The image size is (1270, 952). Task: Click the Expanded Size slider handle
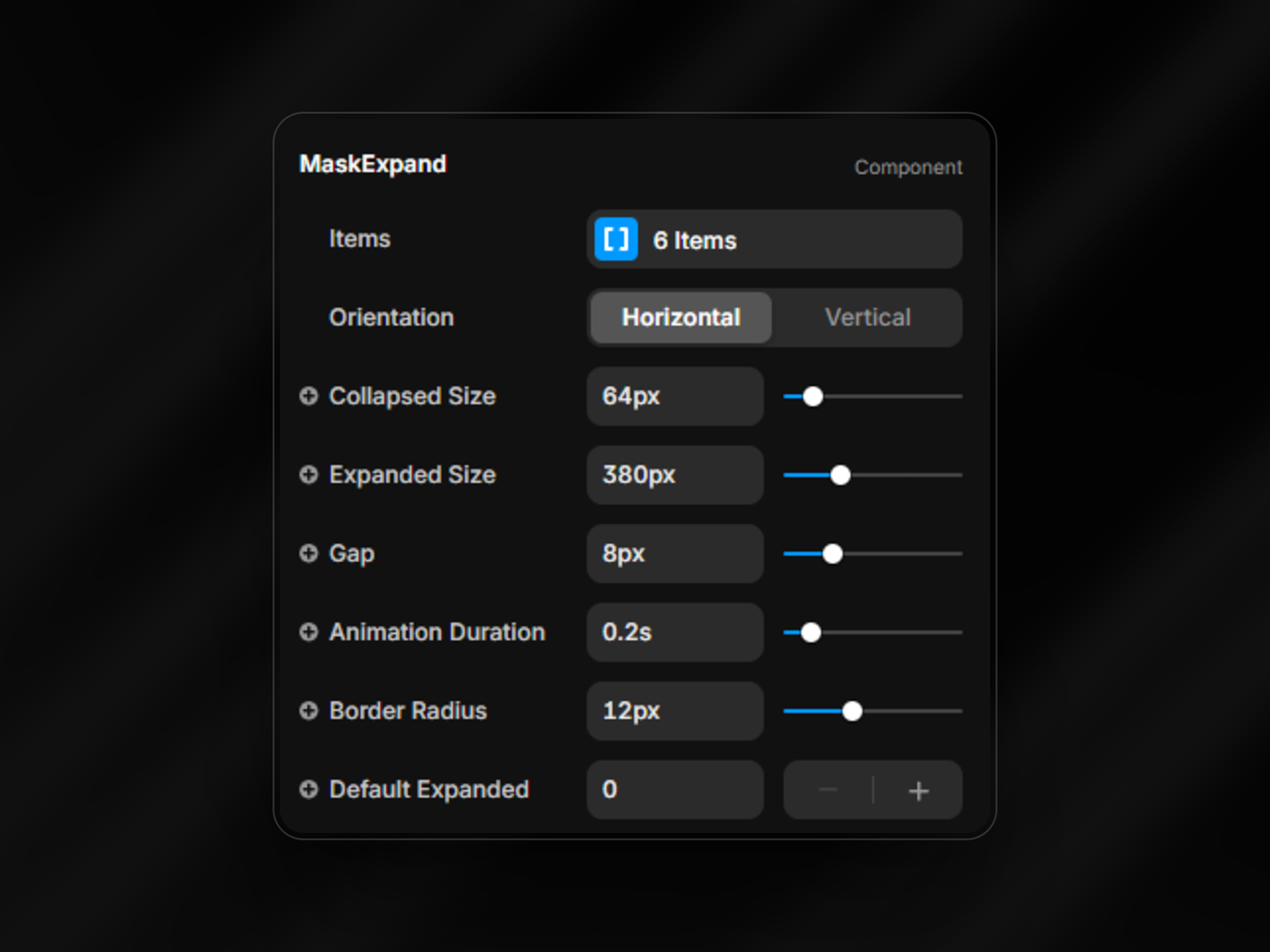840,475
